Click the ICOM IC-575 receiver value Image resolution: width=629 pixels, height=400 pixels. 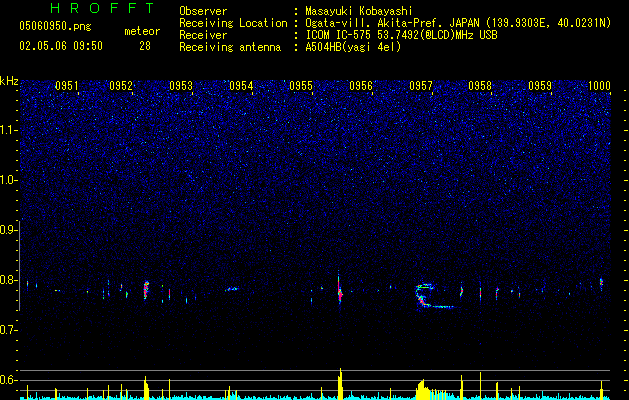click(401, 35)
